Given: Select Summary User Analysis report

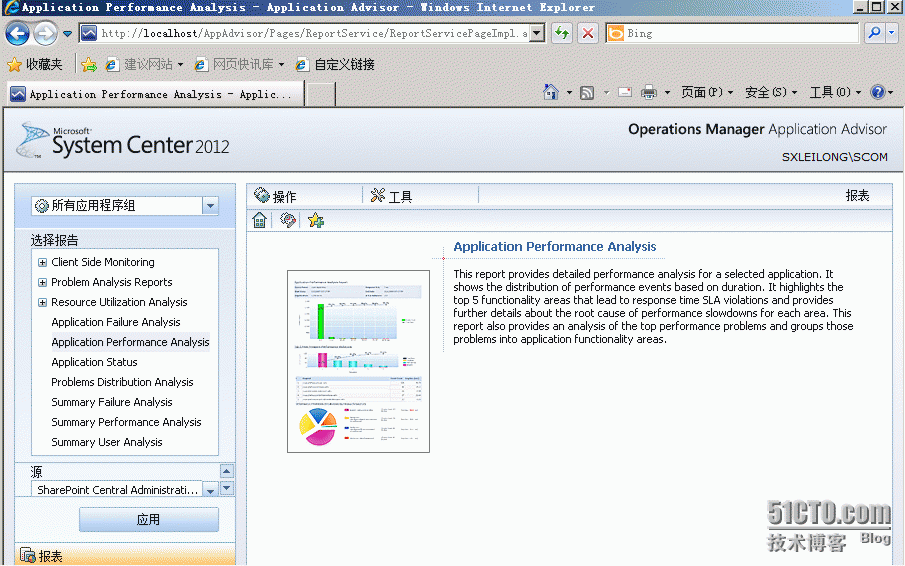Looking at the screenshot, I should (106, 443).
